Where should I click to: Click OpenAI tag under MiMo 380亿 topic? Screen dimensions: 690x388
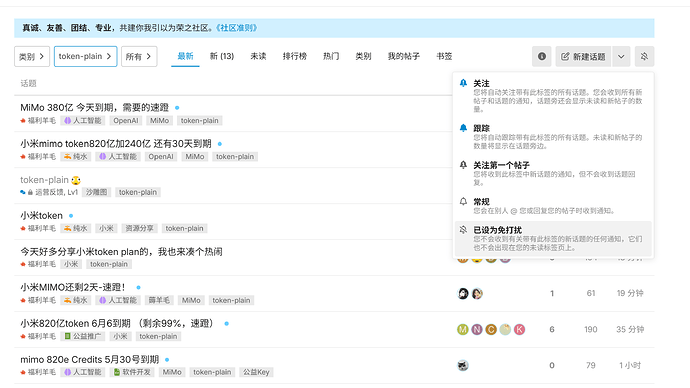click(x=126, y=121)
